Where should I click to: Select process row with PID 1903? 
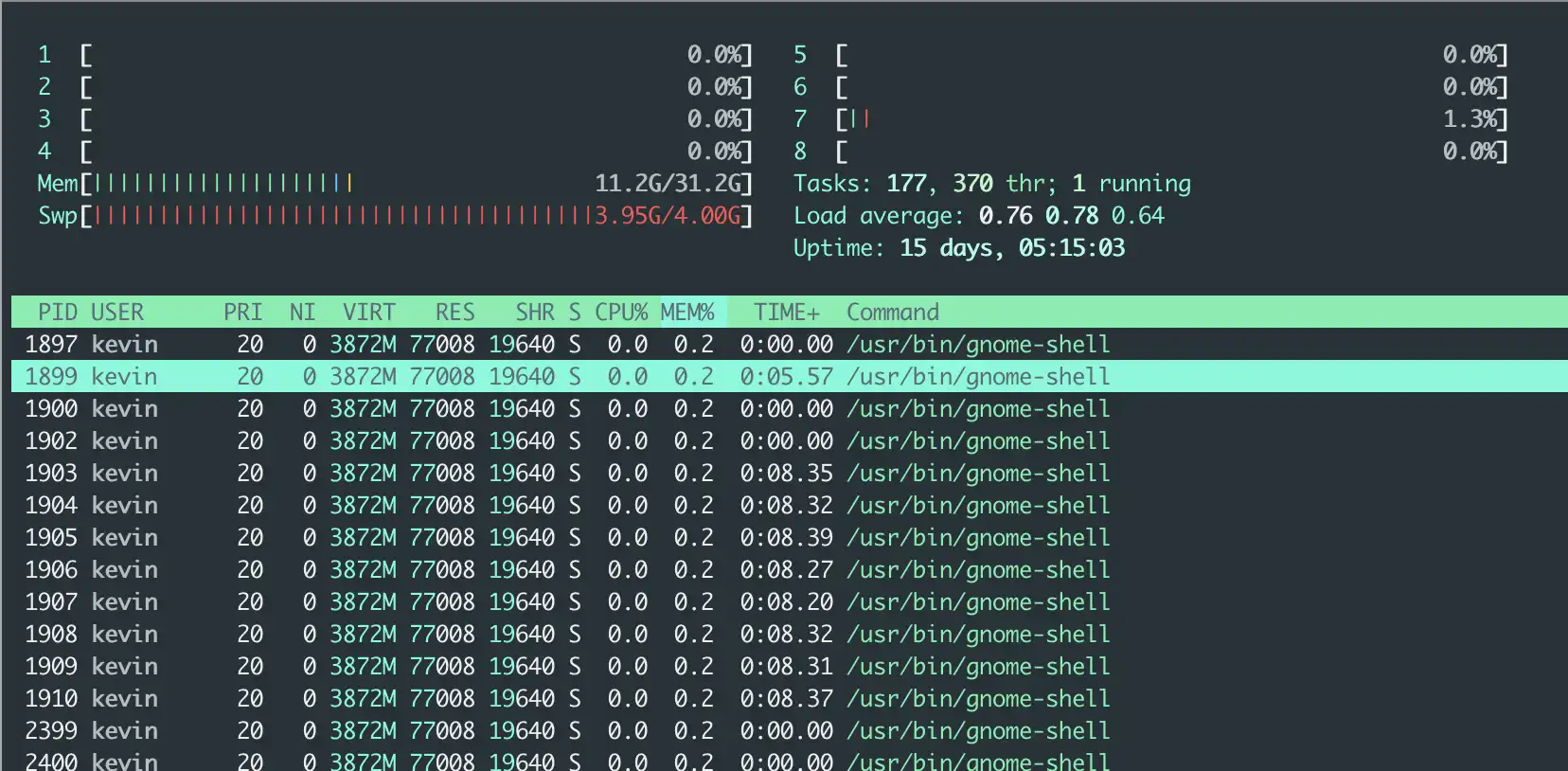(790, 474)
